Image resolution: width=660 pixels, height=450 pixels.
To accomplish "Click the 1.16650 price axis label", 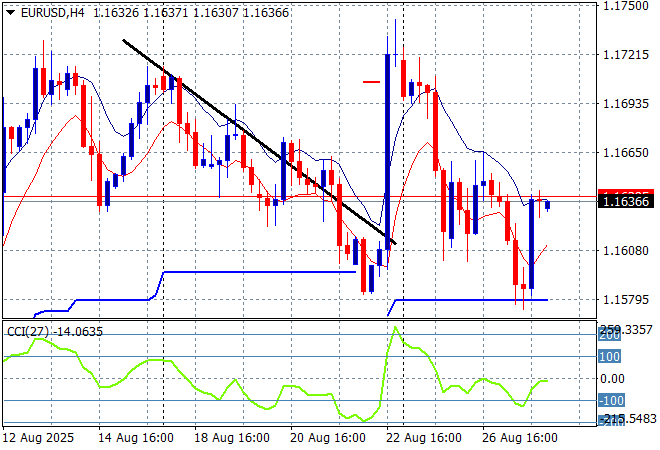I will point(626,152).
